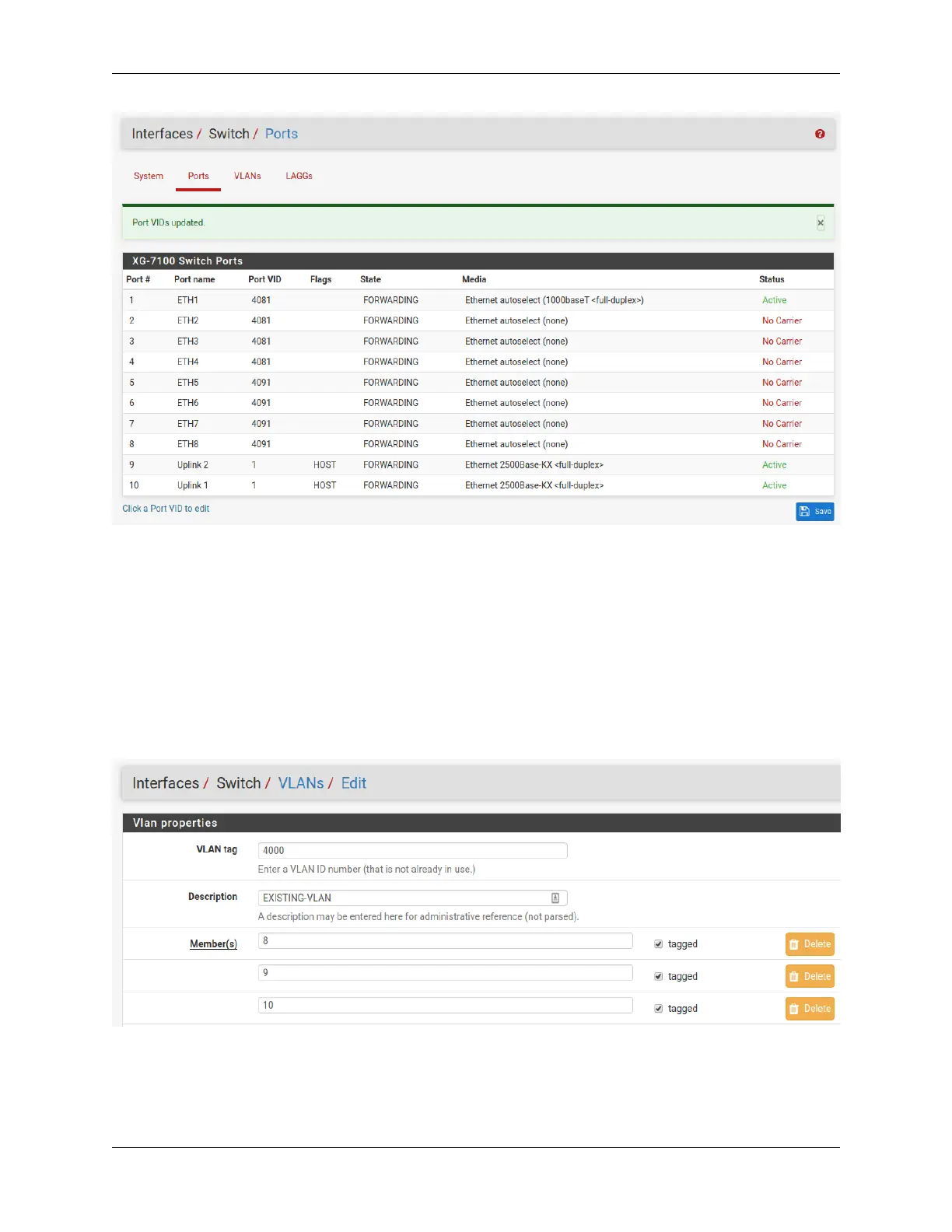The width and height of the screenshot is (952, 1232).
Task: Edit the Port VID 1 for Uplink 2
Action: [x=254, y=465]
